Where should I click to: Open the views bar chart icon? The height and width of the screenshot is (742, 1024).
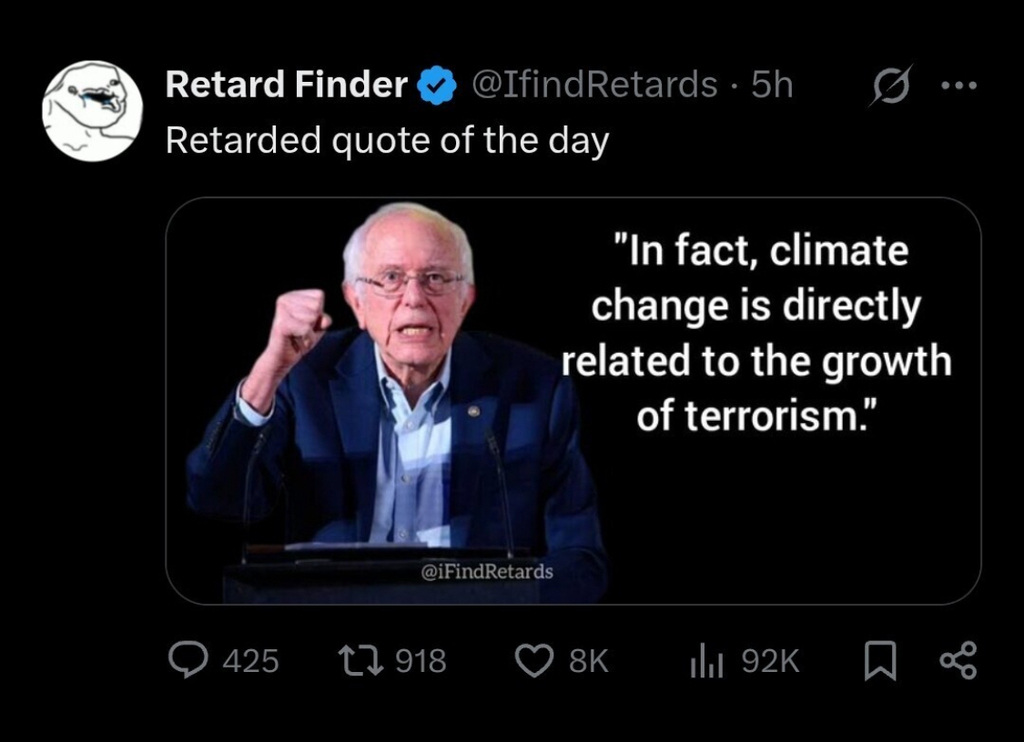[x=706, y=660]
